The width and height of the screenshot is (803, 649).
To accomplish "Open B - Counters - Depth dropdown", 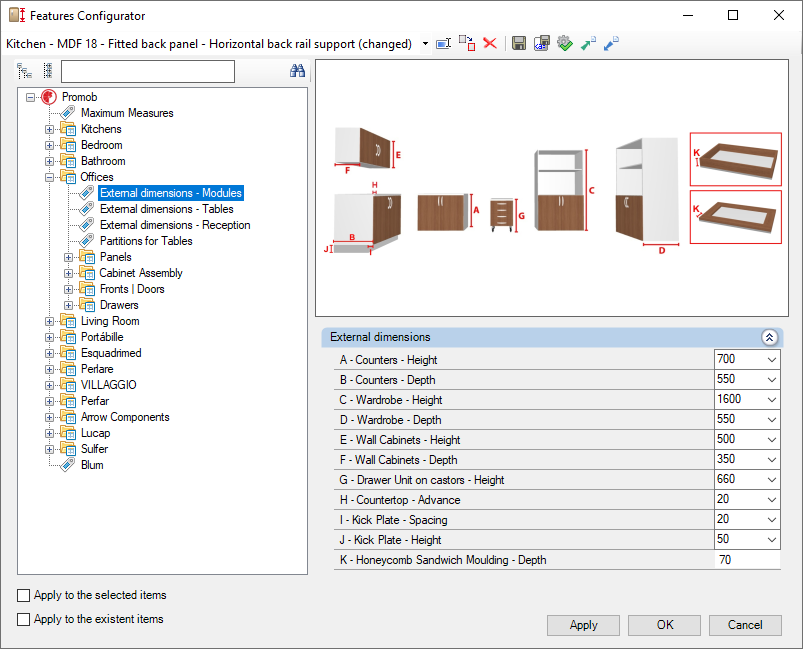I will pyautogui.click(x=772, y=380).
